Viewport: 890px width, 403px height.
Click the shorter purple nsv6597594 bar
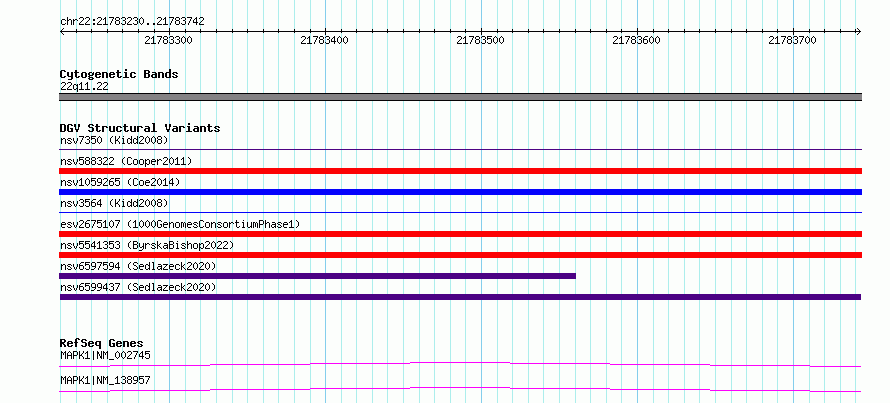coord(317,276)
